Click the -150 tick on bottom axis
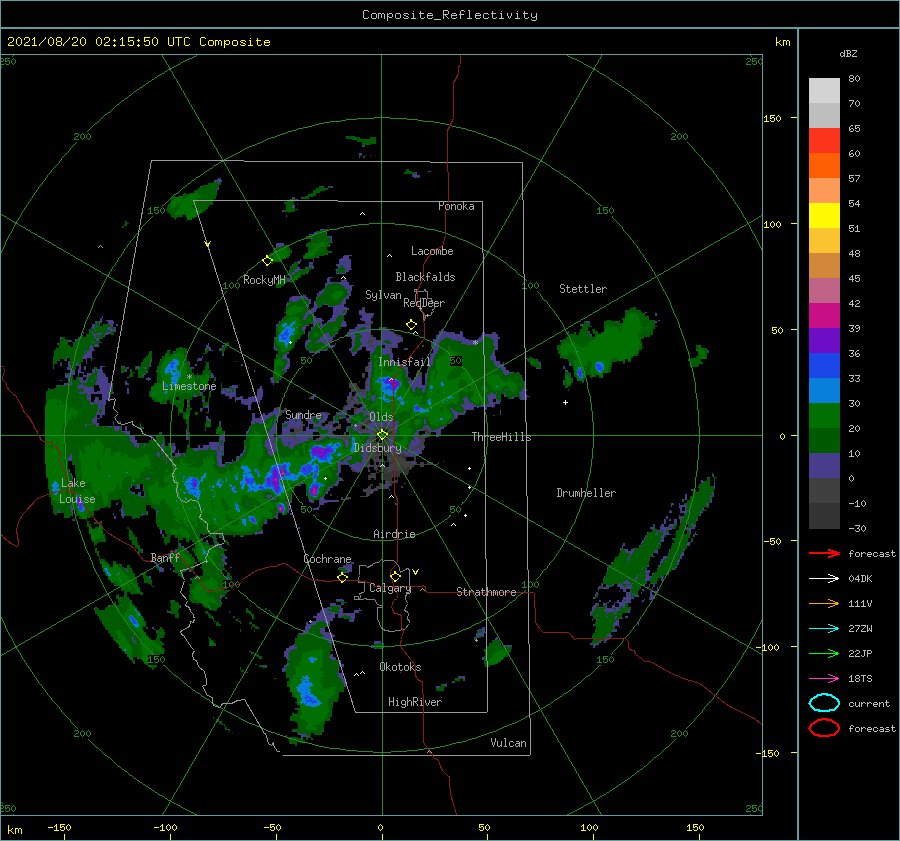 59,828
